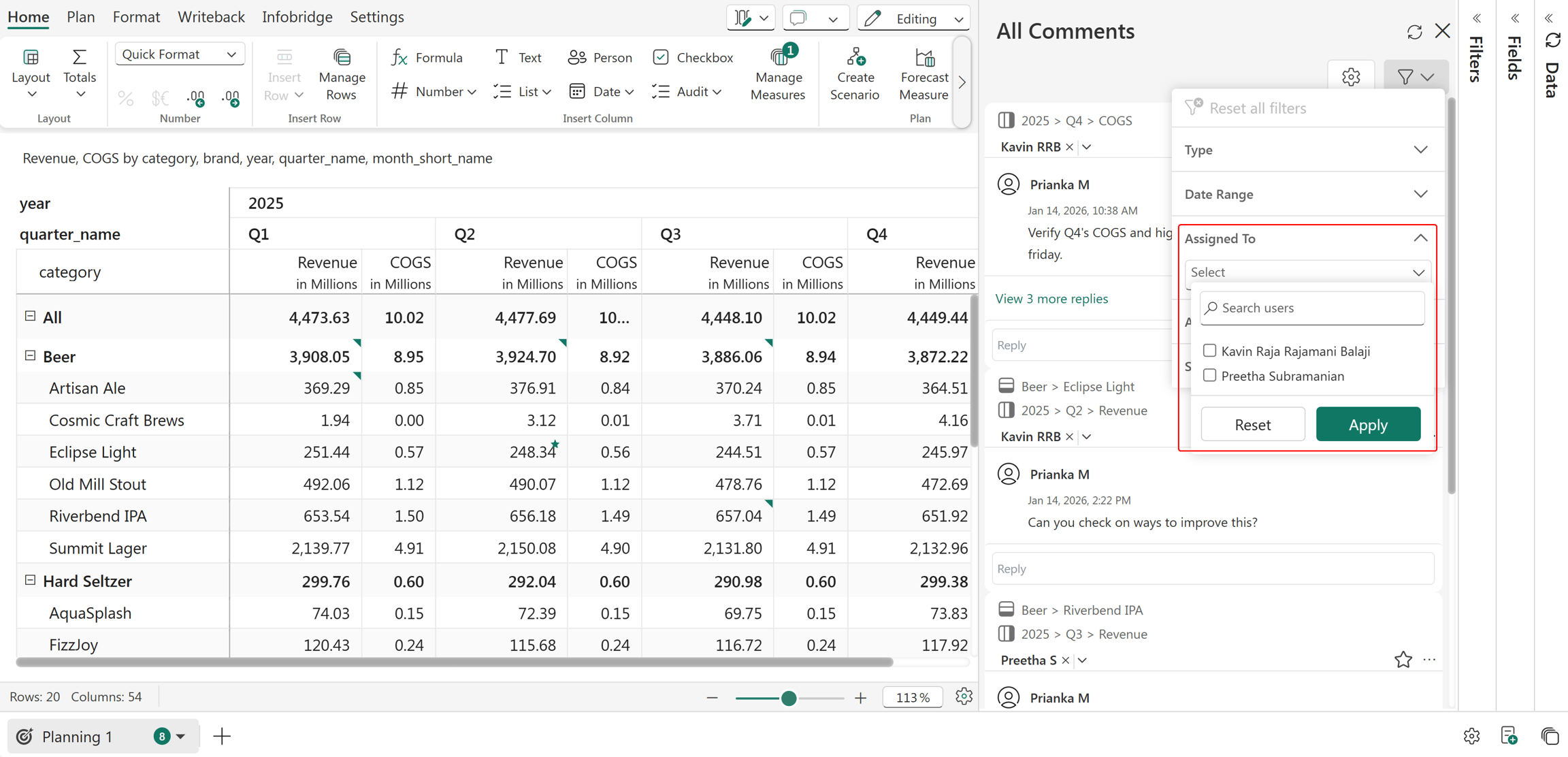1568x757 pixels.
Task: Expand the Date Range filter
Action: [x=1307, y=194]
